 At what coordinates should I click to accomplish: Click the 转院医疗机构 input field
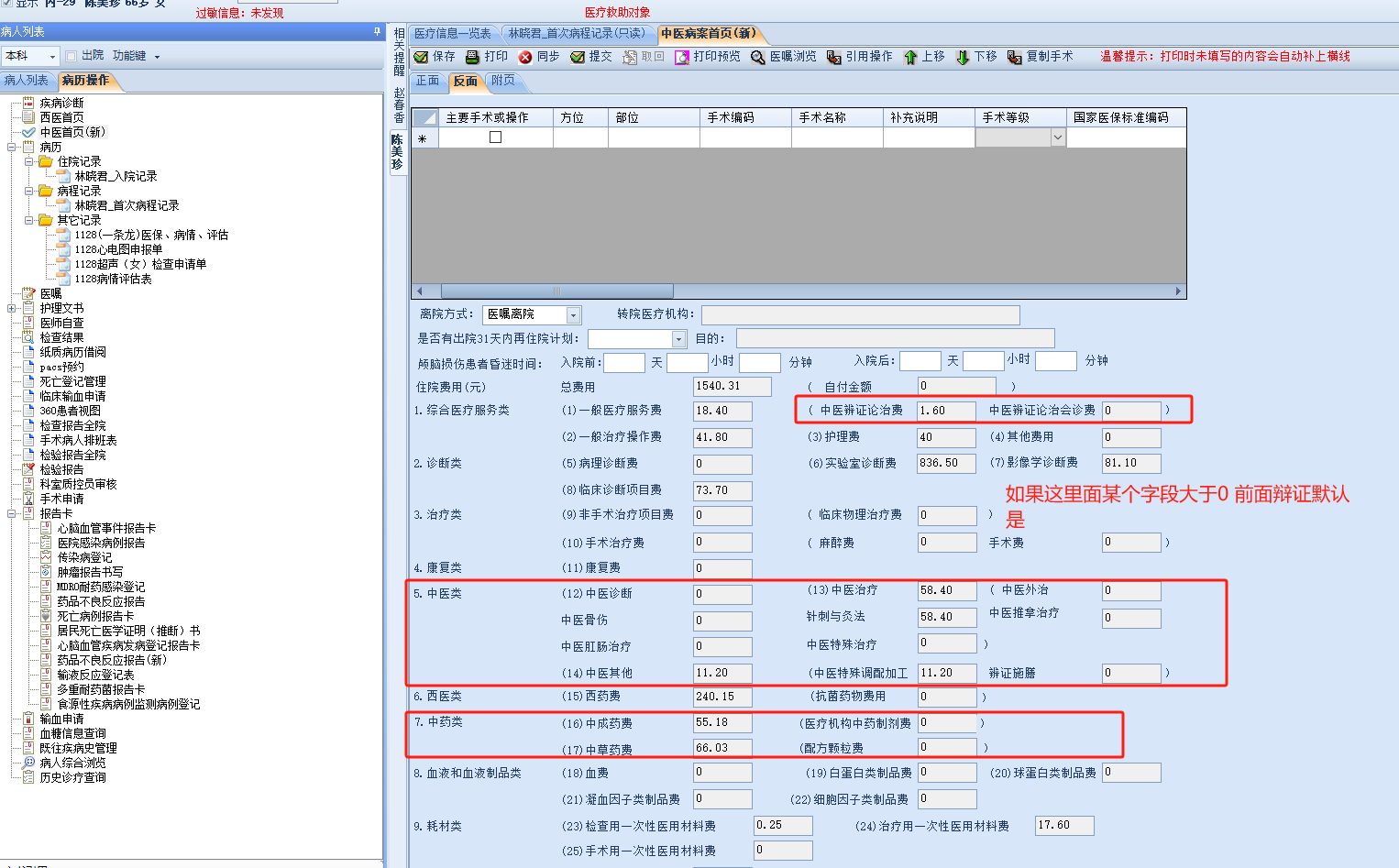[861, 314]
